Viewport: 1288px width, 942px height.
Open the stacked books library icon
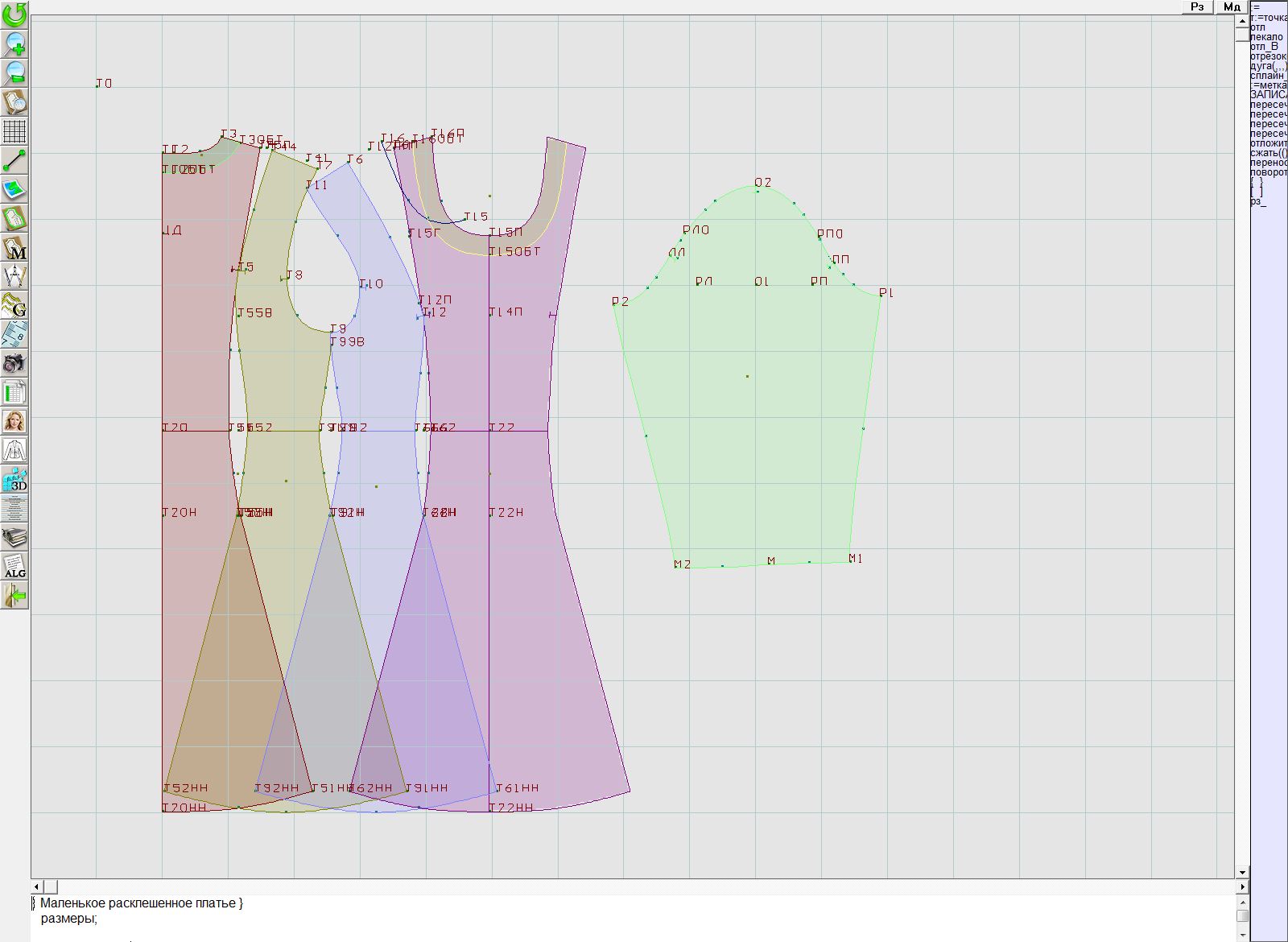tap(14, 536)
